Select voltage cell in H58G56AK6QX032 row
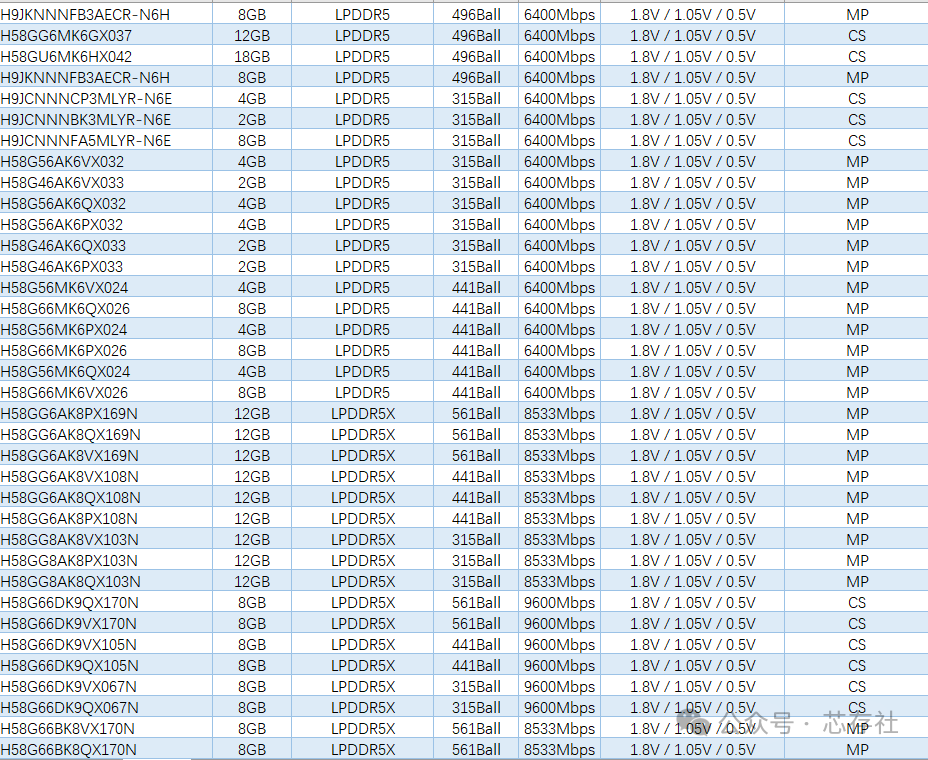Screen dimensions: 928x760 tap(693, 204)
